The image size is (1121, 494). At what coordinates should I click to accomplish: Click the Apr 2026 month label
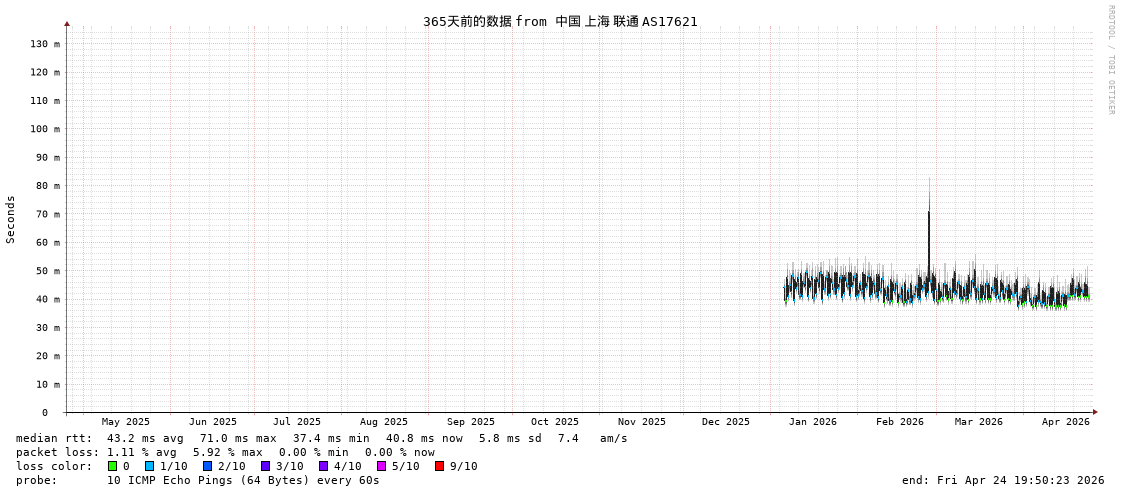[1065, 422]
